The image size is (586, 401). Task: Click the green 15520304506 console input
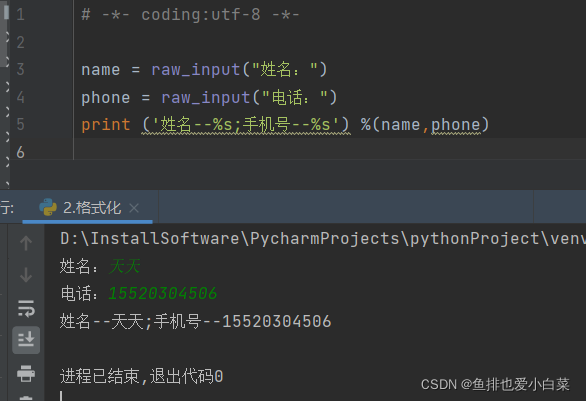click(x=162, y=293)
